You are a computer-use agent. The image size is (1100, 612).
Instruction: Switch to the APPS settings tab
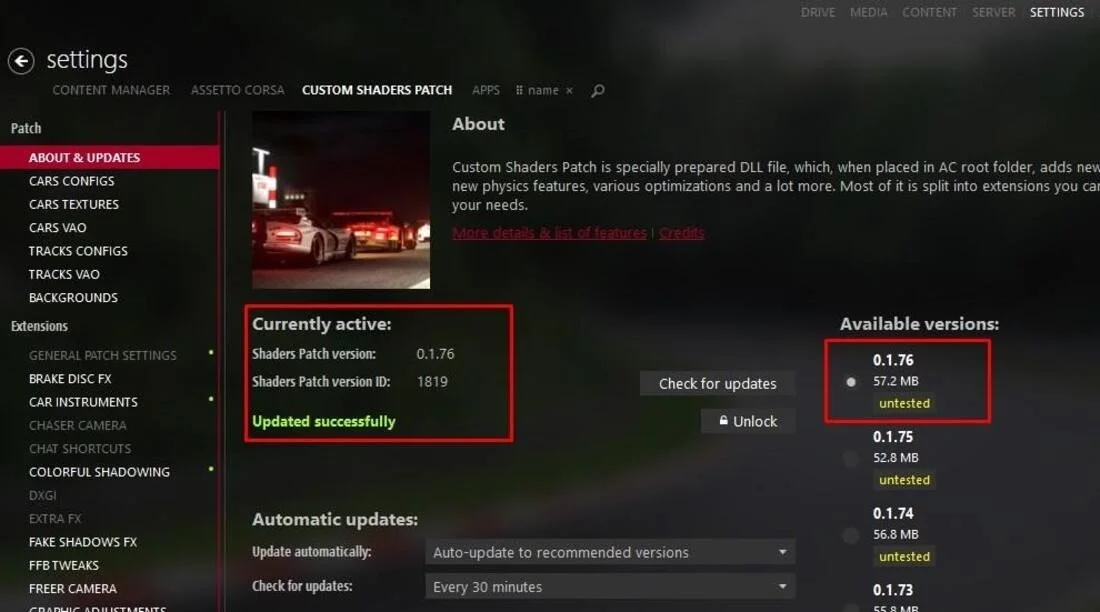(485, 90)
